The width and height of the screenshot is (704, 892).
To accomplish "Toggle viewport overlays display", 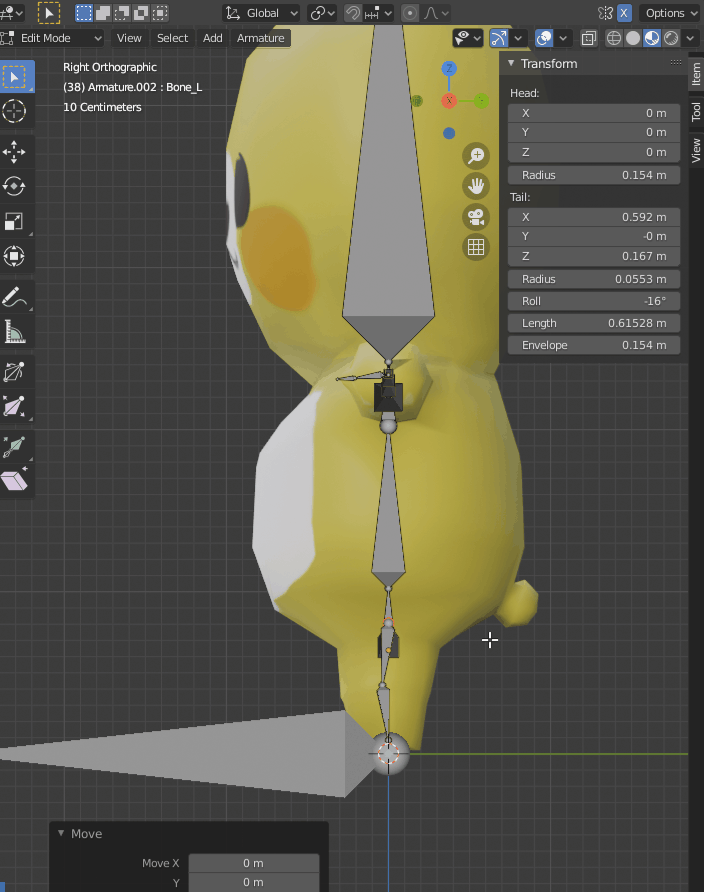I will (x=544, y=38).
